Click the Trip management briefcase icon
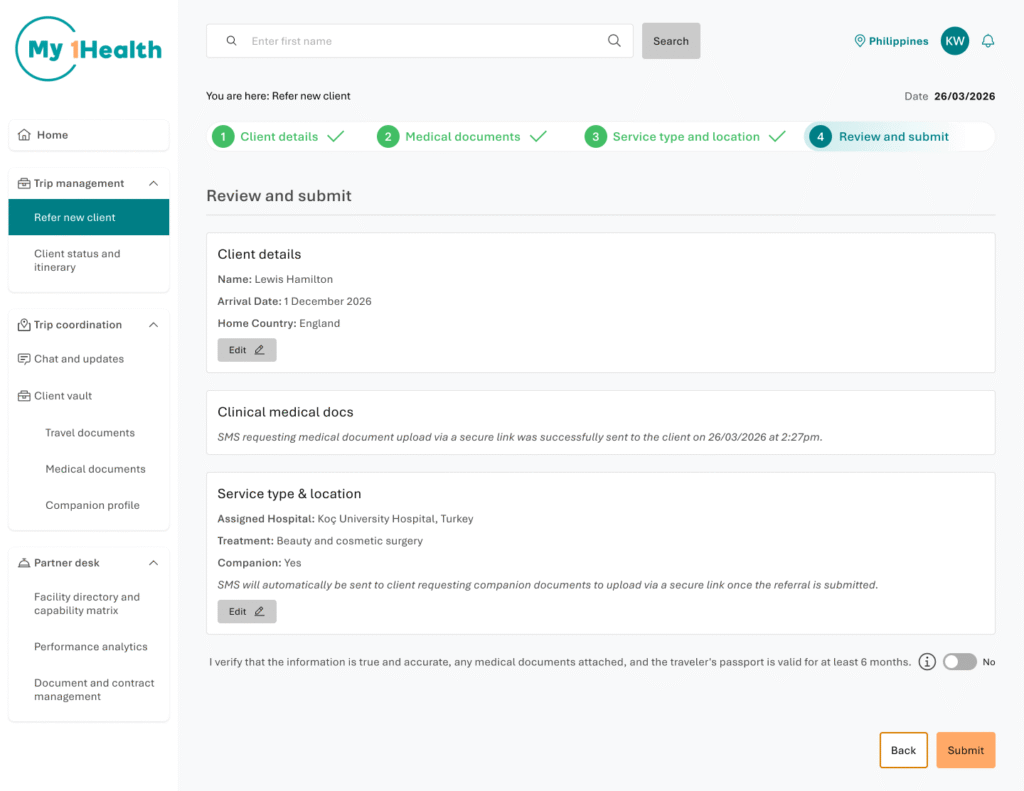This screenshot has height=791, width=1024. pos(24,184)
